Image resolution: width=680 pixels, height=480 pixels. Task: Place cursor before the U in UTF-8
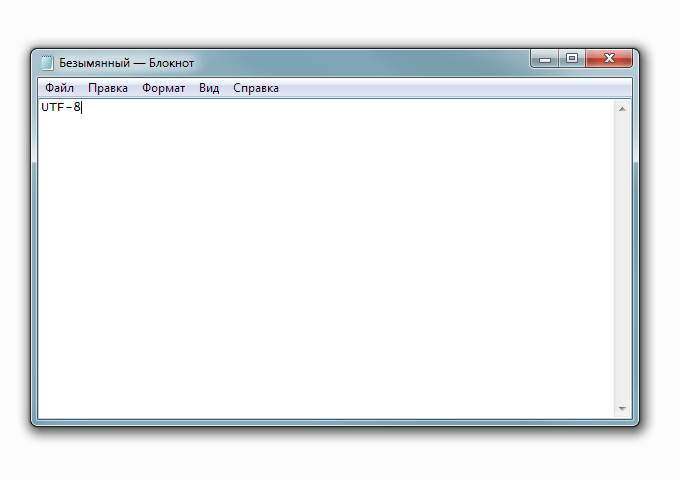click(41, 108)
